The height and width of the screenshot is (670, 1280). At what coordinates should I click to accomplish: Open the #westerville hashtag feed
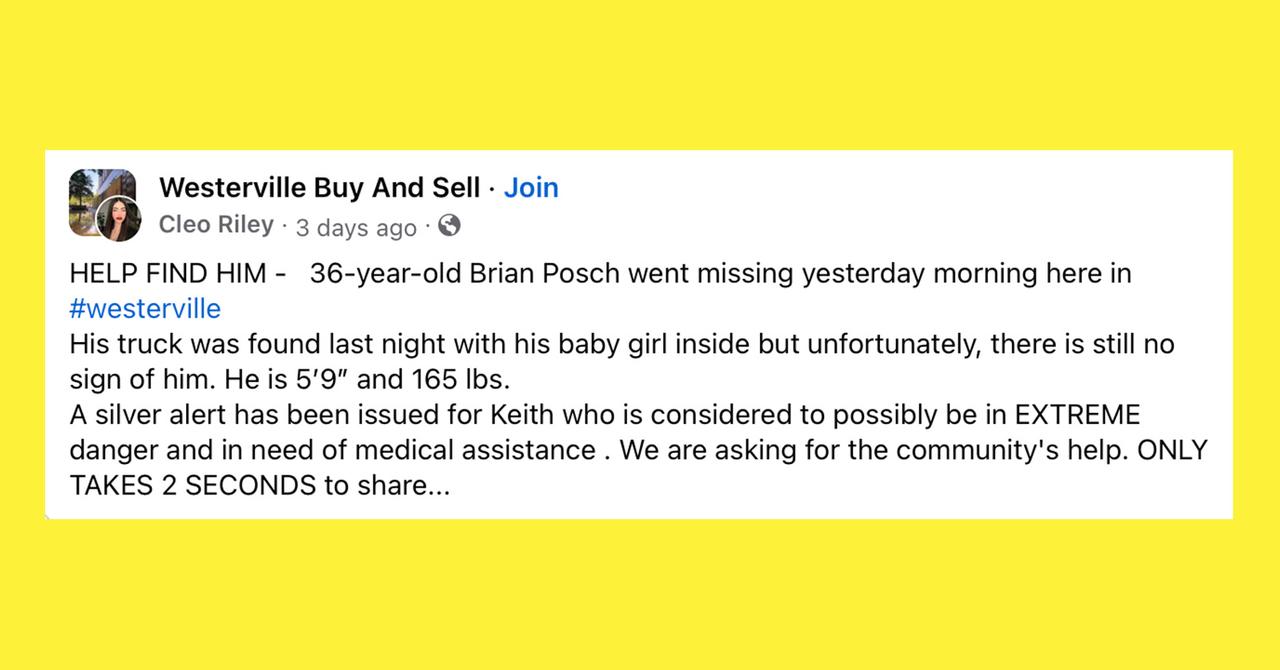[x=144, y=309]
